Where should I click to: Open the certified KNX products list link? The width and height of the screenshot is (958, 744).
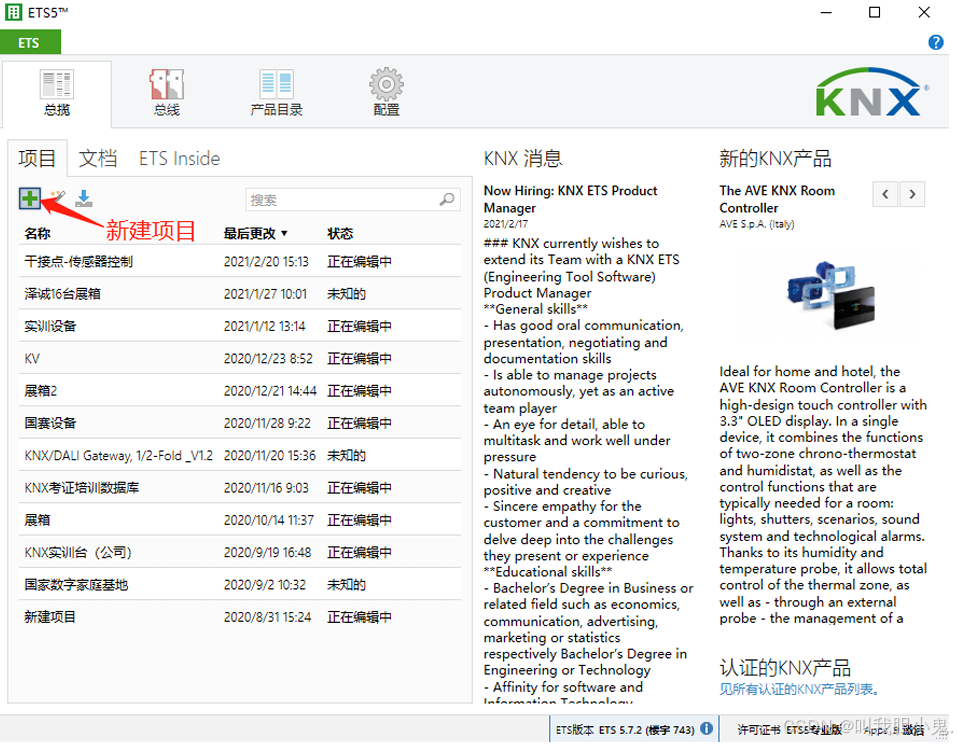799,689
